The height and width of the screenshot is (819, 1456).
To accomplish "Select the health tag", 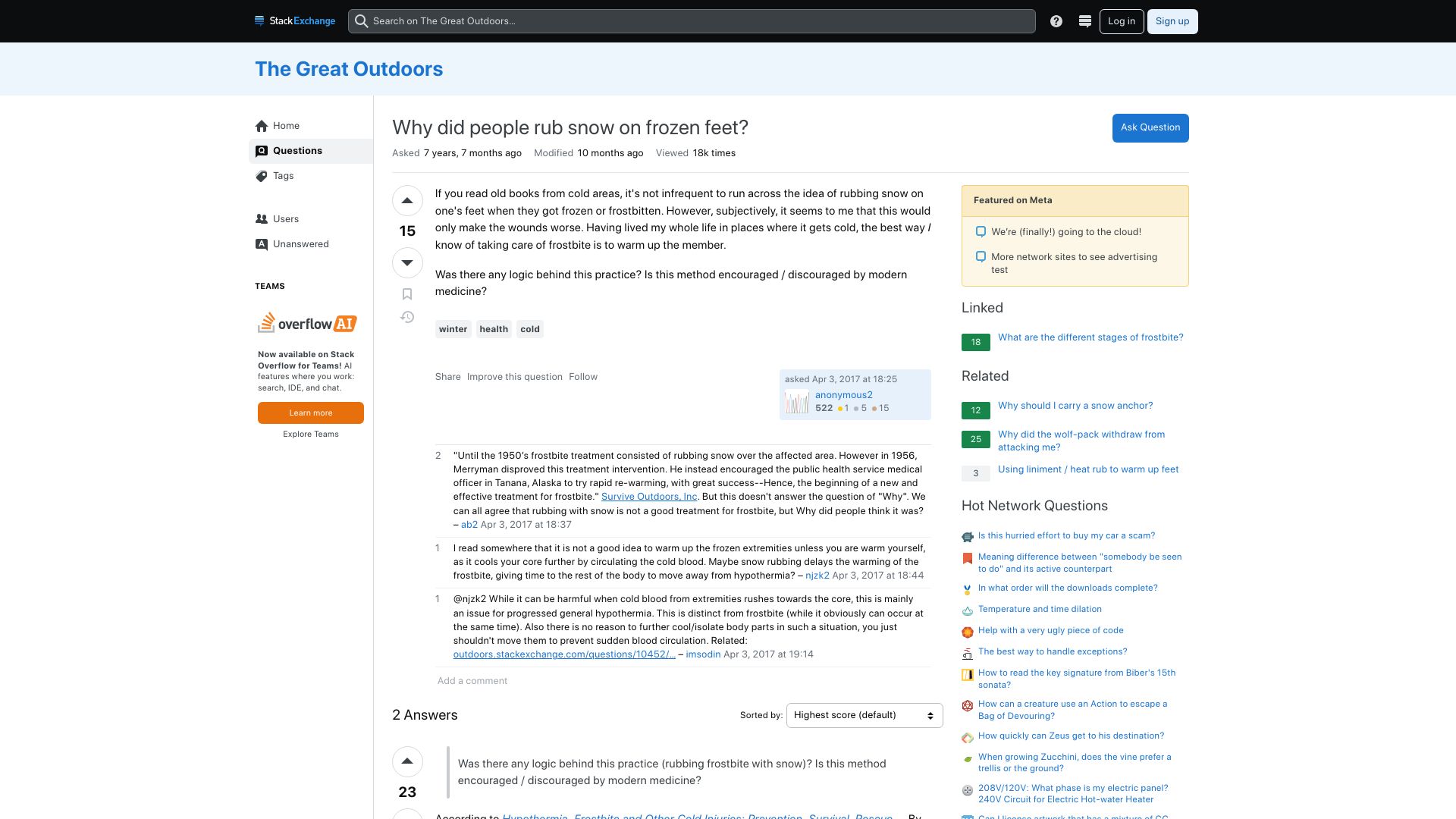I will [494, 329].
